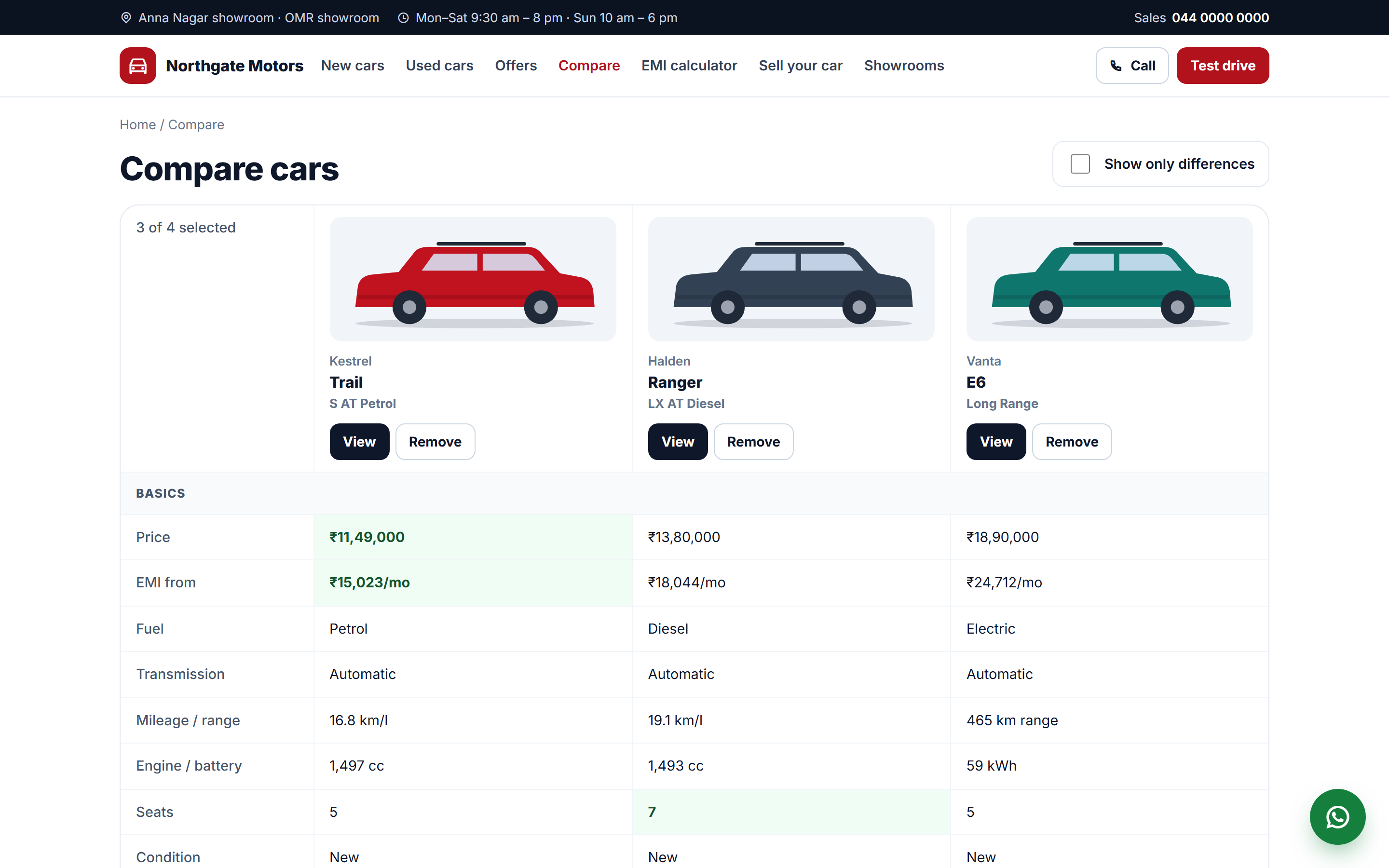Click the Northgate Motors car logo icon
Viewport: 1389px width, 868px height.
[x=138, y=66]
